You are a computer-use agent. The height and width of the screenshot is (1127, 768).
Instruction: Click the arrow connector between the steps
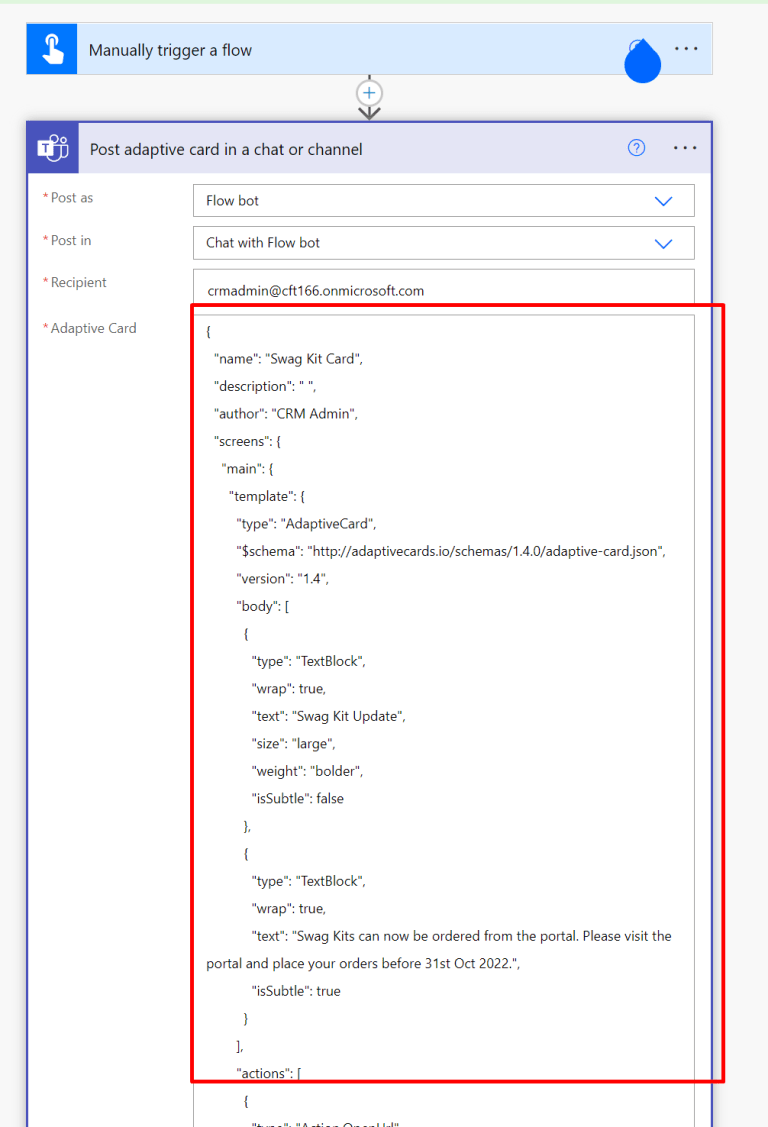click(370, 112)
